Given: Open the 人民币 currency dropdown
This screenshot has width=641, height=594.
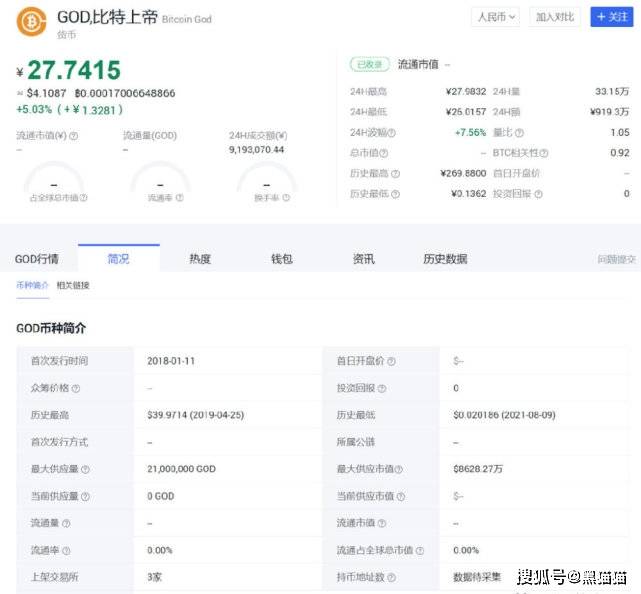Looking at the screenshot, I should point(495,17).
